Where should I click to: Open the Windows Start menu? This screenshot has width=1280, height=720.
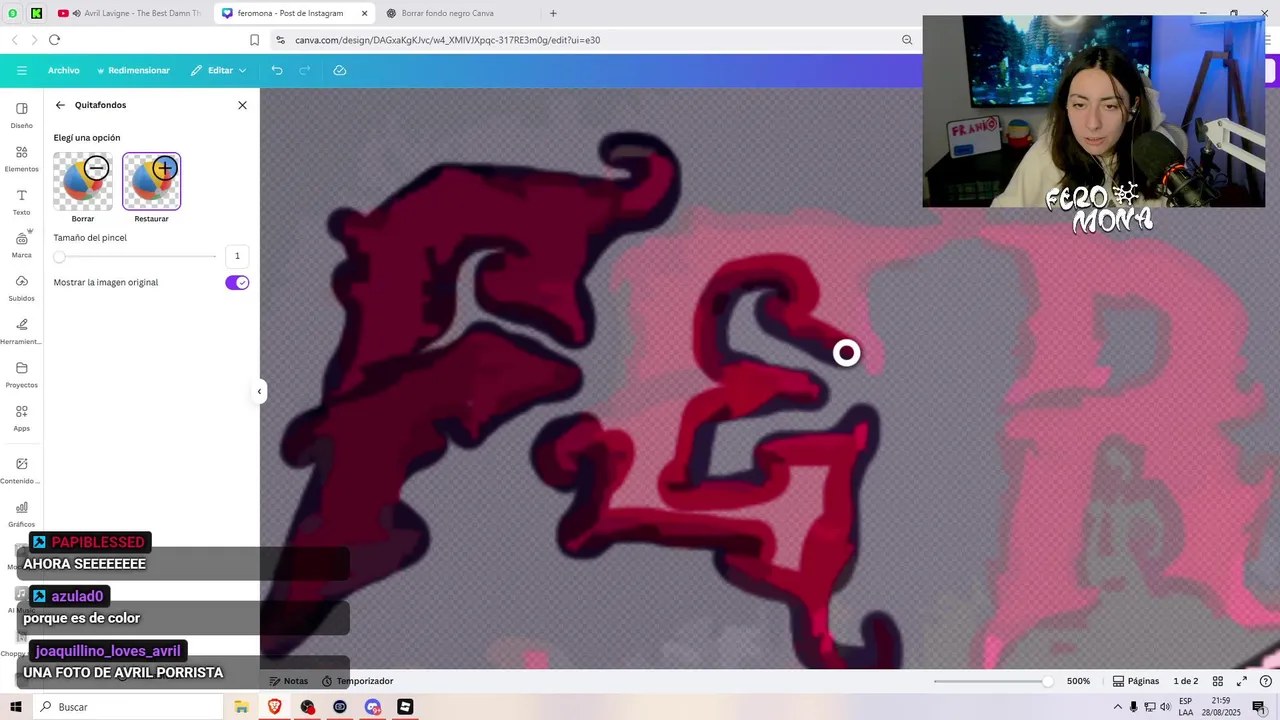pos(16,707)
